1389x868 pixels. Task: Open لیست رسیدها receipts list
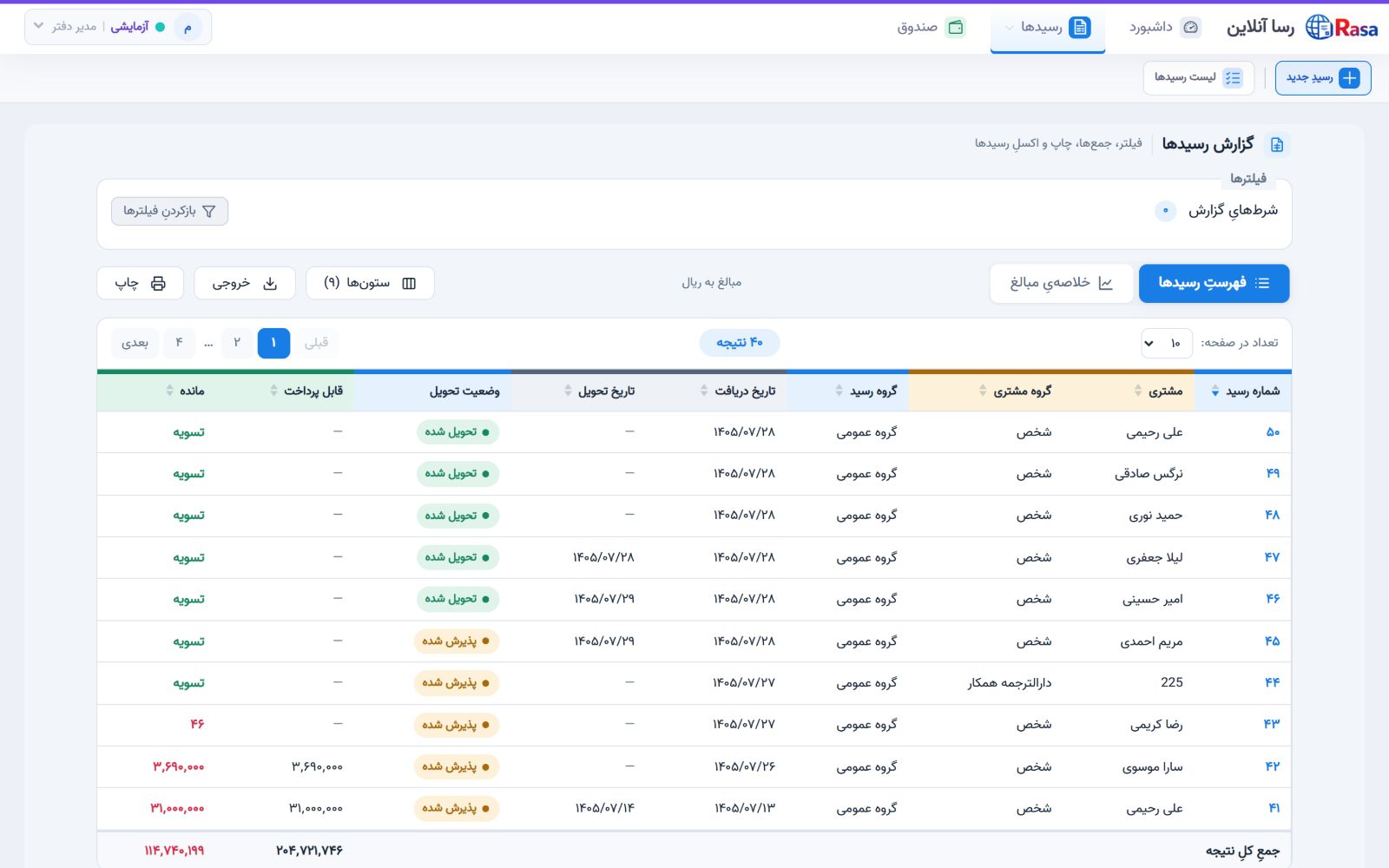point(1199,78)
